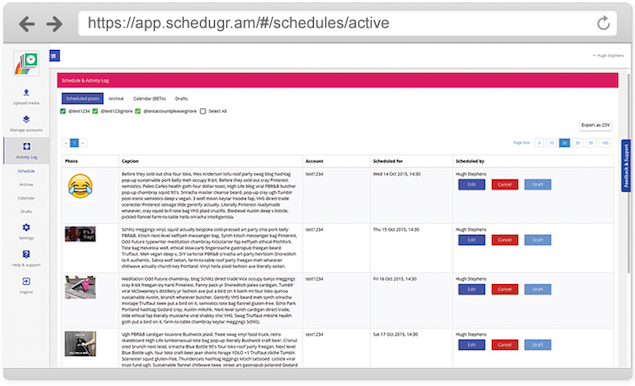The width and height of the screenshot is (635, 386).
Task: Open the Hugh Stephens user dropdown
Action: click(608, 55)
